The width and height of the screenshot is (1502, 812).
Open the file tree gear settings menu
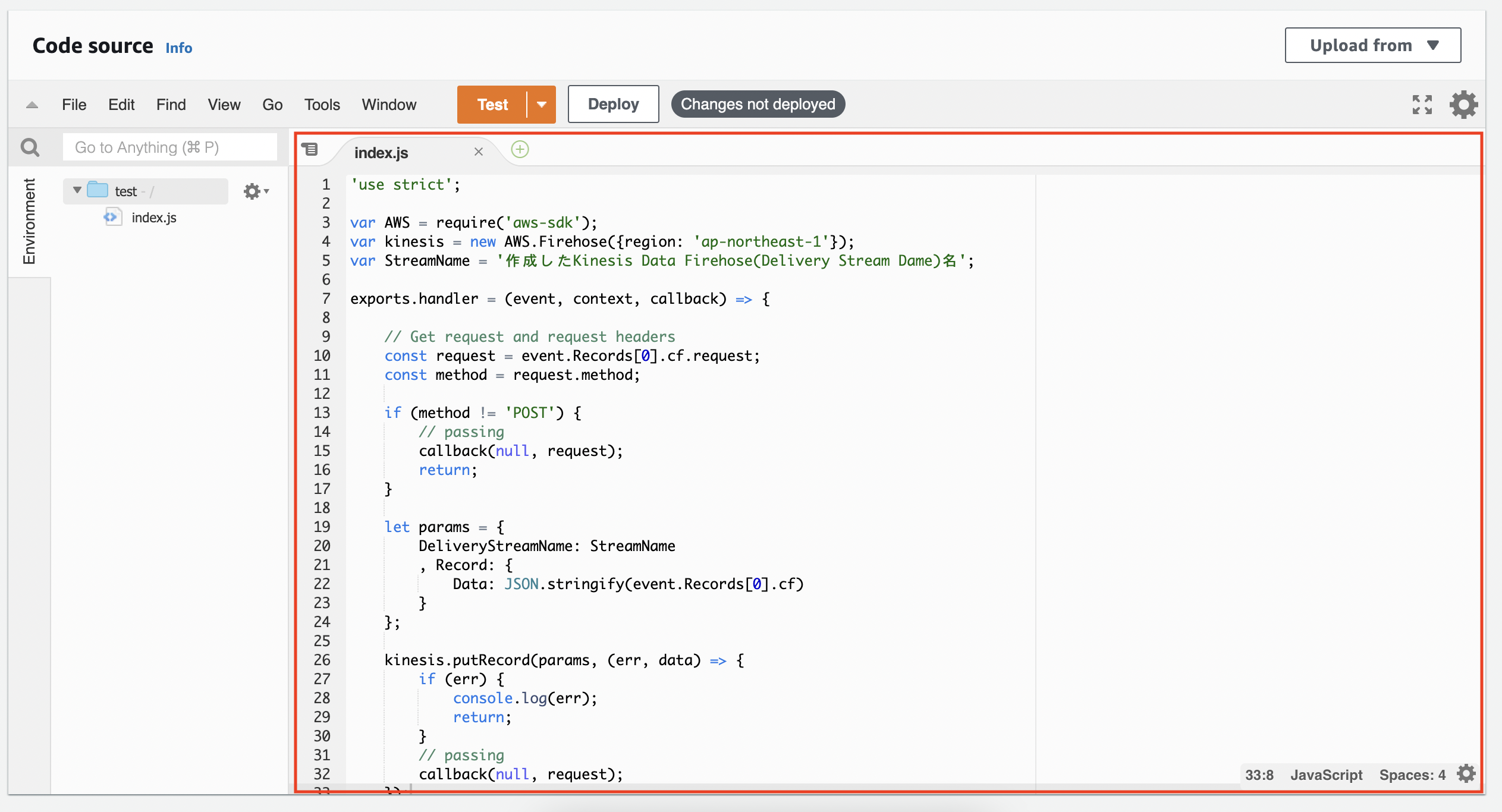(x=256, y=191)
